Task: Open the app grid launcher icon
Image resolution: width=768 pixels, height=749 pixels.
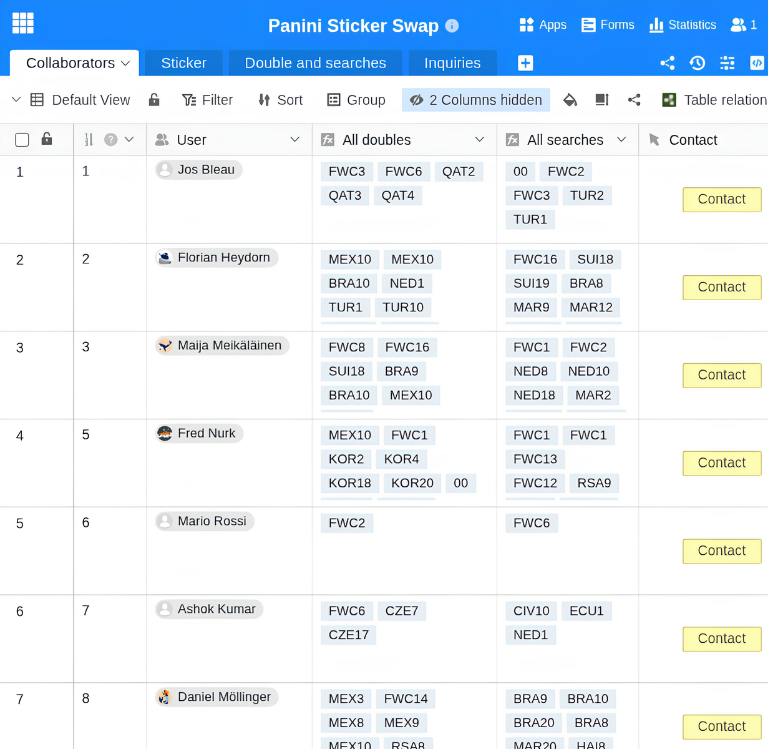Action: point(23,23)
